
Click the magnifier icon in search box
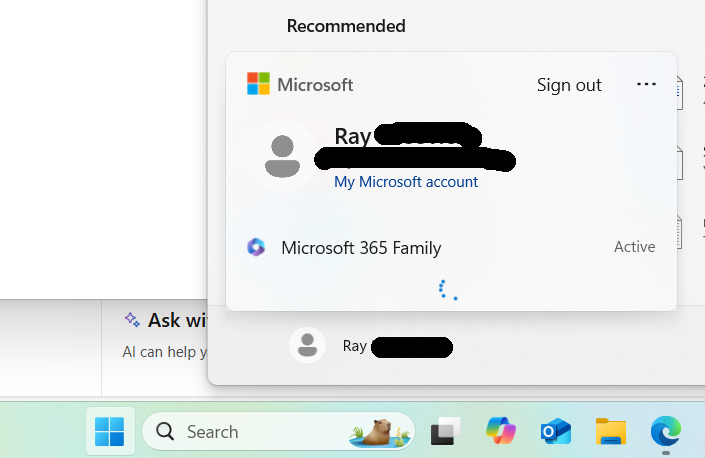click(x=165, y=431)
